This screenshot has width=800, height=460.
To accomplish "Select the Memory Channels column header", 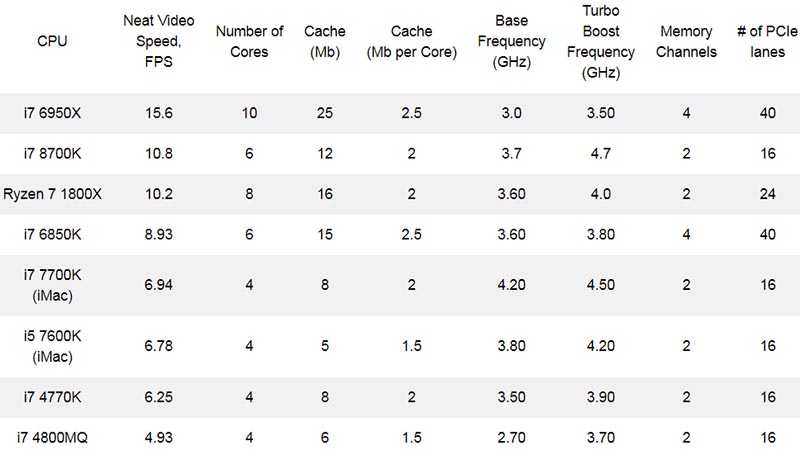I will coord(686,41).
